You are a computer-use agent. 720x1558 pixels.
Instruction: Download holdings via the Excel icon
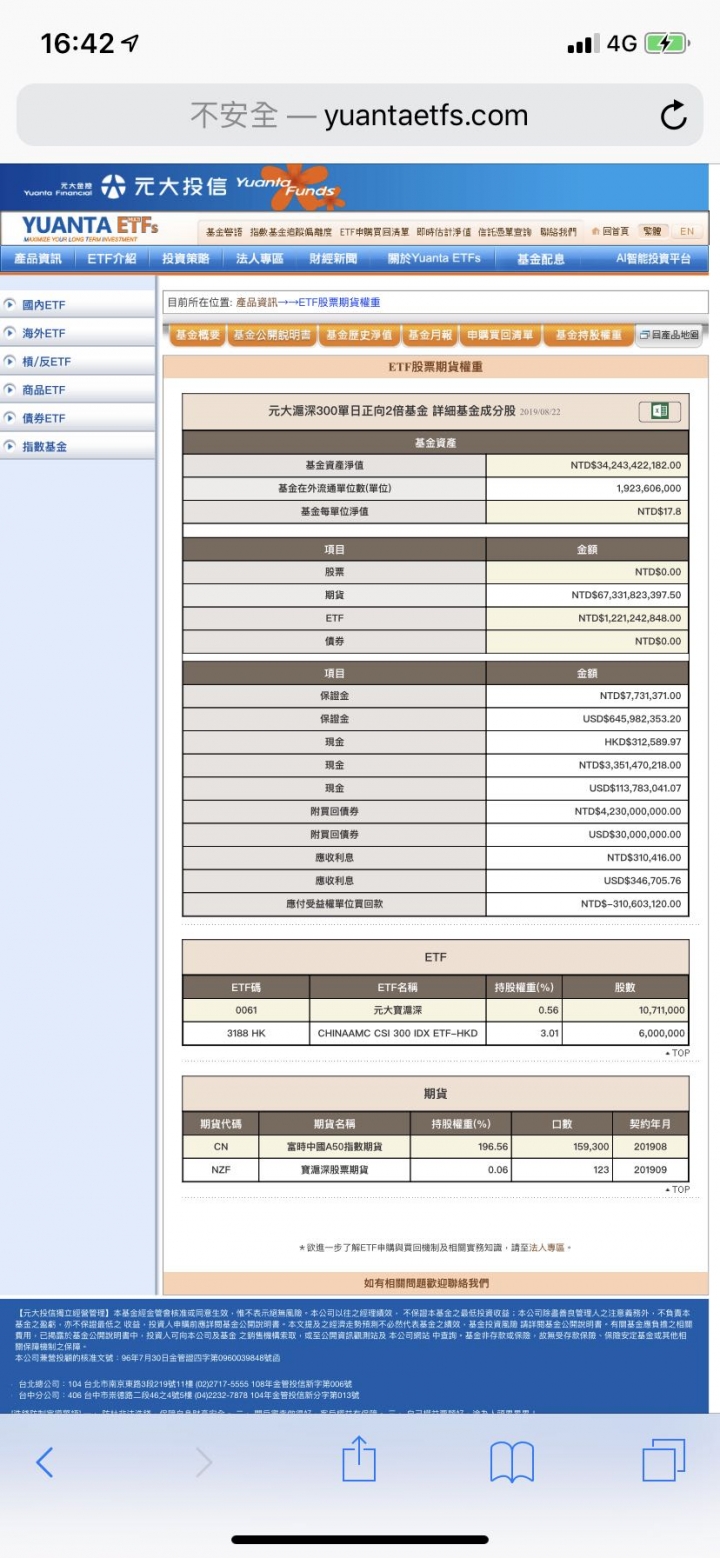(659, 411)
